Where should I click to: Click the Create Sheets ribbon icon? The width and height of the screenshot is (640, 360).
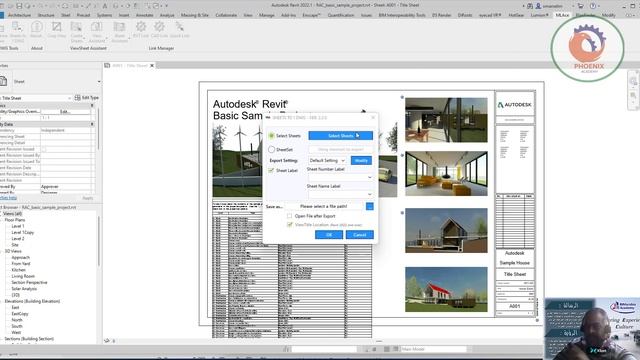coord(76,27)
